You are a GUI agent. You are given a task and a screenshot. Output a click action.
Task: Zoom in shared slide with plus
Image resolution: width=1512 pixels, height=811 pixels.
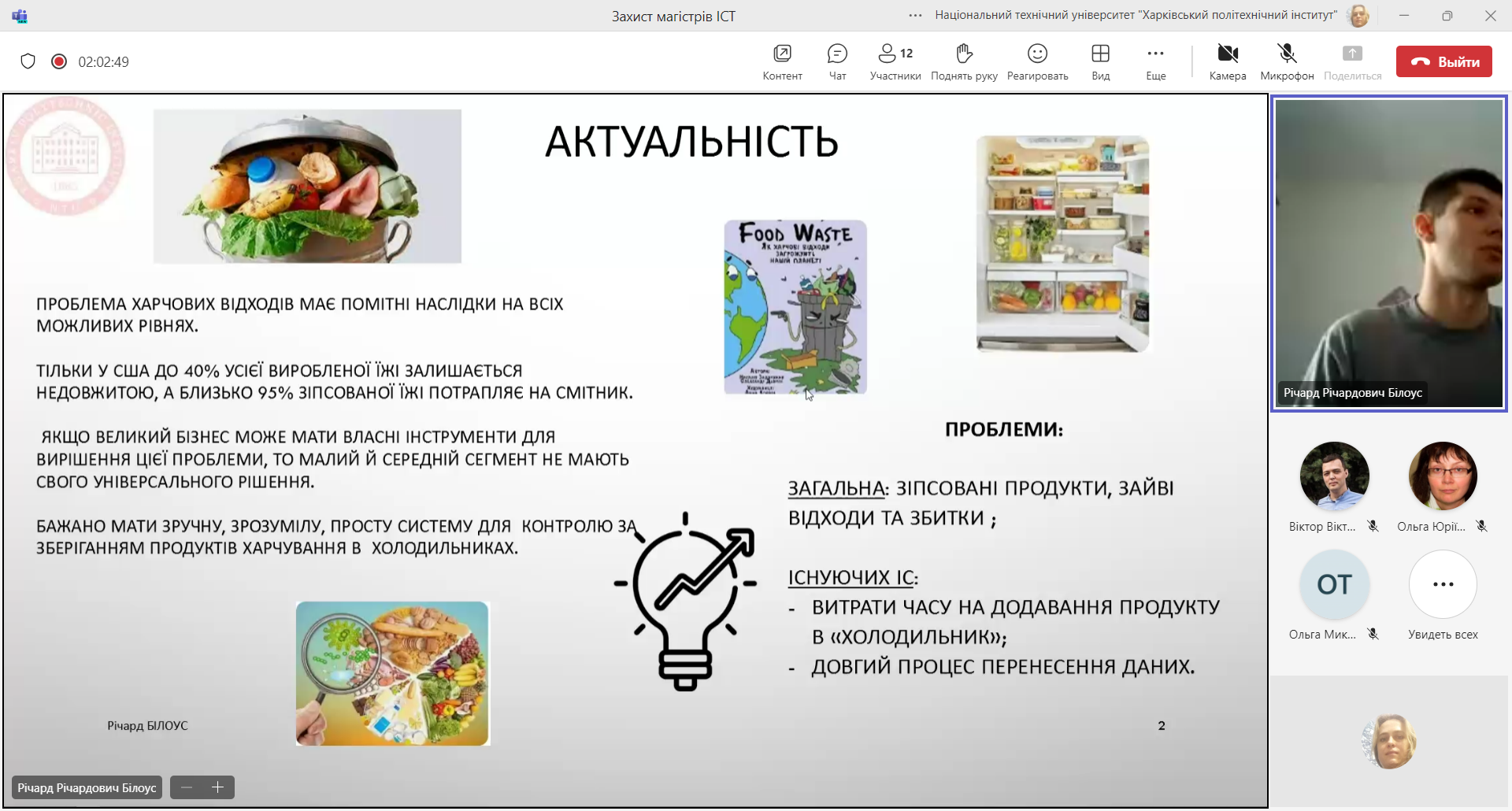pos(218,787)
